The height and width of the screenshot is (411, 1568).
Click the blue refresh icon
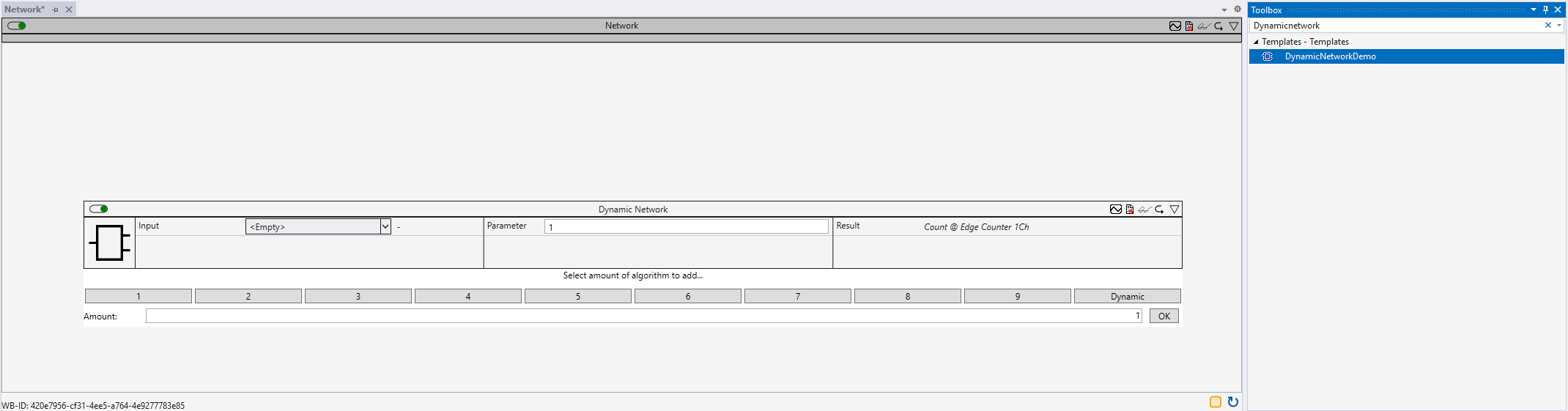[x=1233, y=401]
